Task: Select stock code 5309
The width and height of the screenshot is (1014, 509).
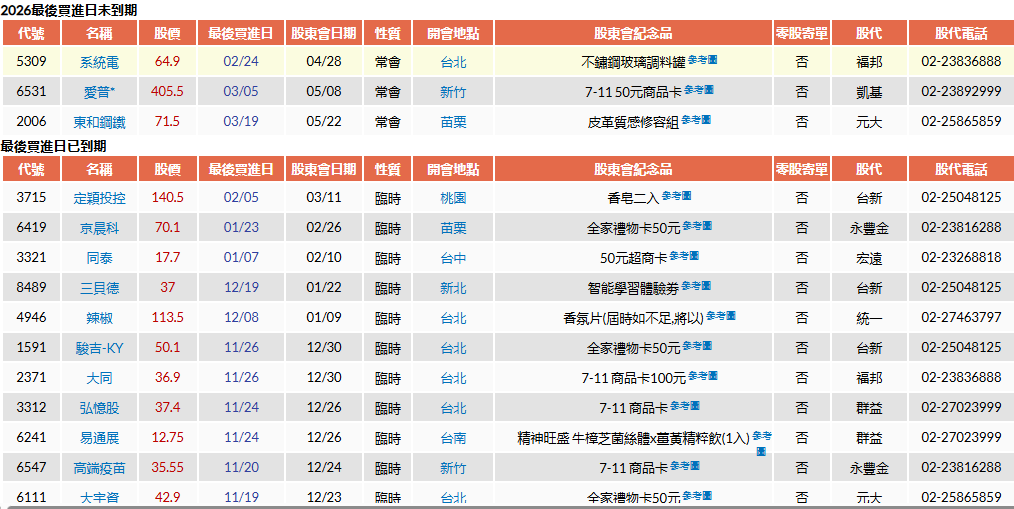Action: 32,62
